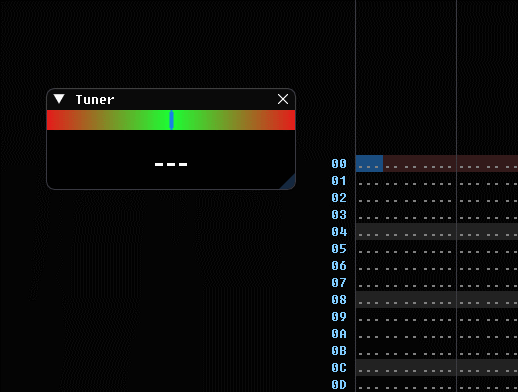Viewport: 518px width, 392px height.
Task: Select pattern row number 08
Action: [x=339, y=300]
